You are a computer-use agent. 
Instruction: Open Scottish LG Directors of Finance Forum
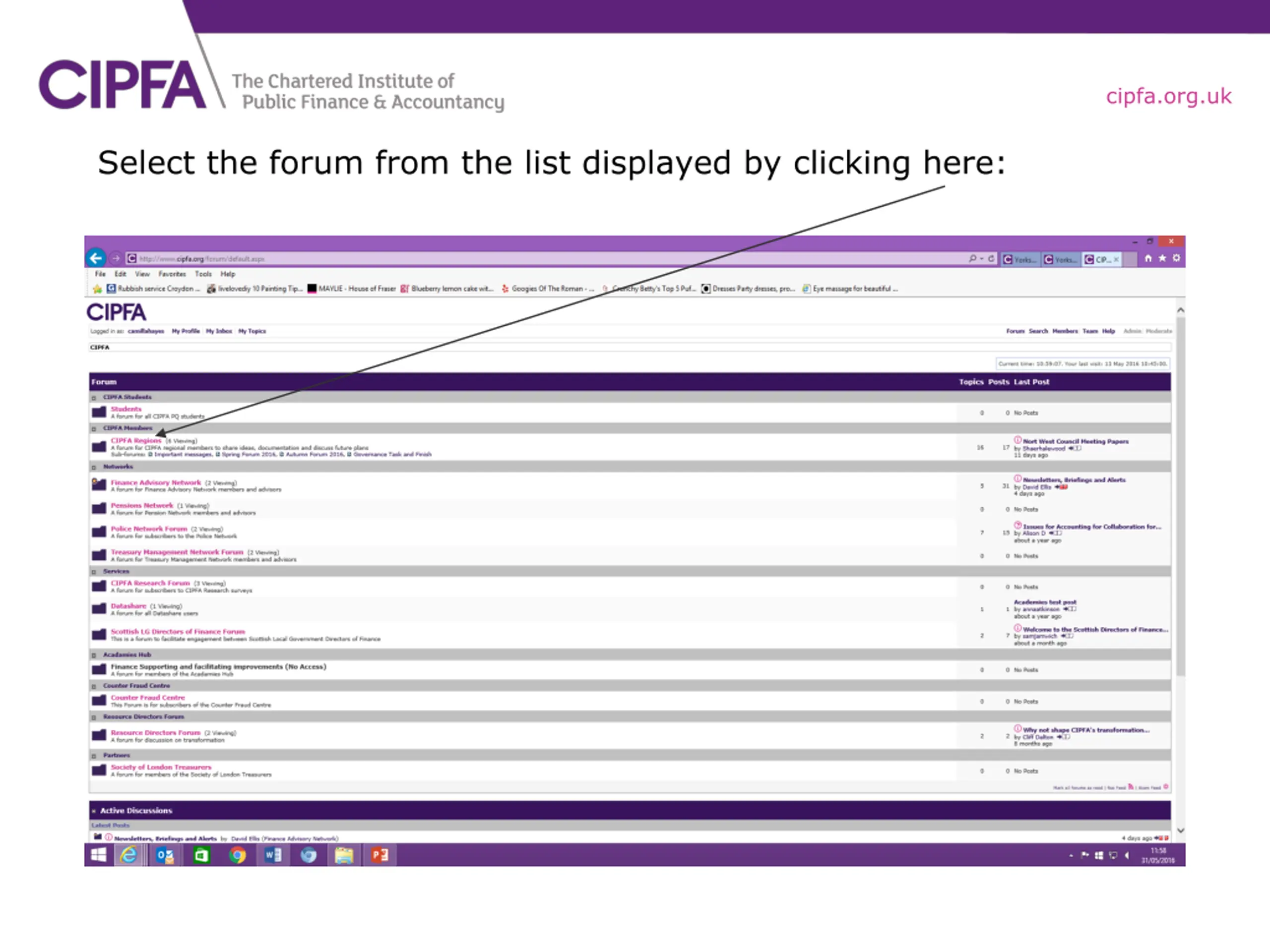(x=178, y=631)
